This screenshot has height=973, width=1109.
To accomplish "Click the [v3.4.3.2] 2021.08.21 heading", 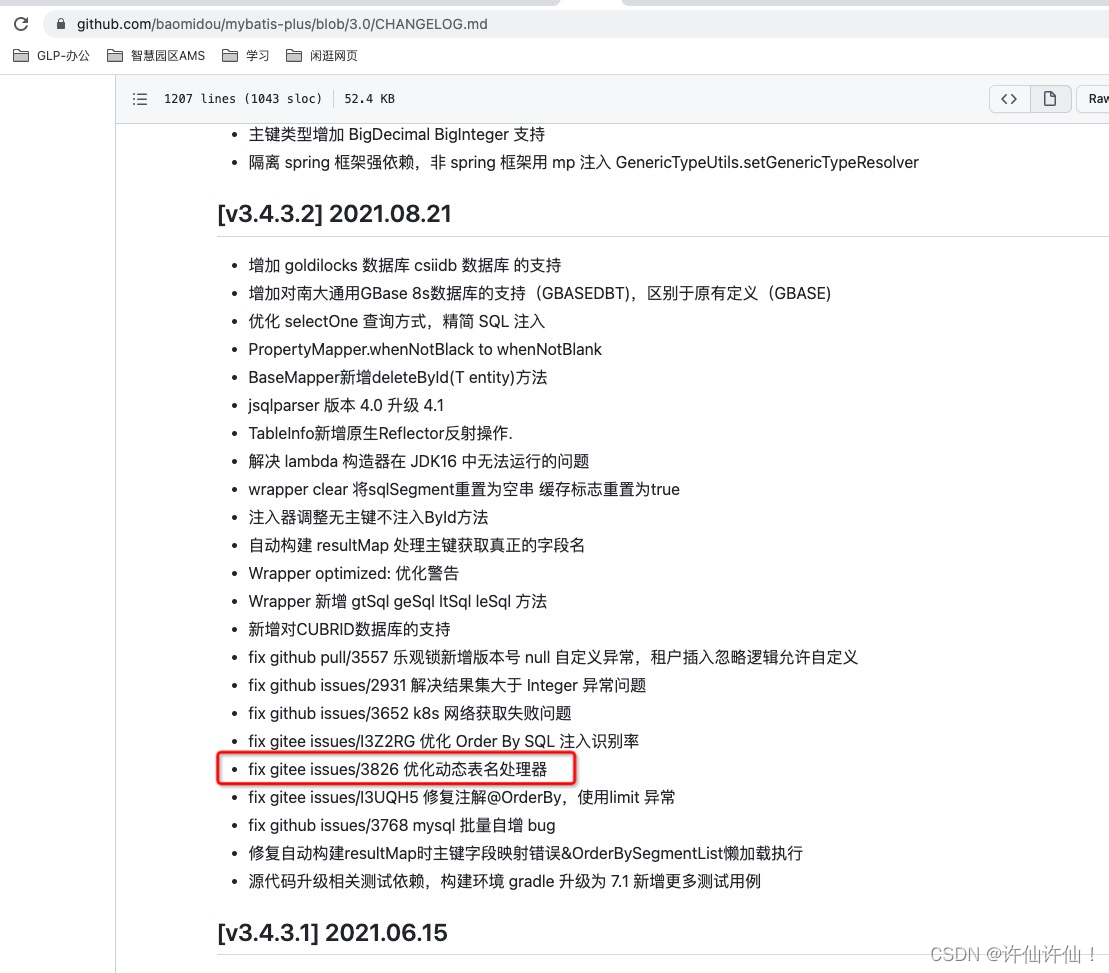I will tap(334, 214).
